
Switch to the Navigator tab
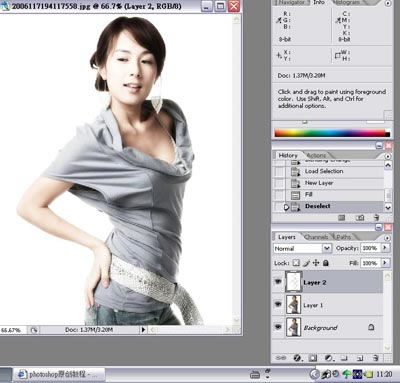(291, 2)
